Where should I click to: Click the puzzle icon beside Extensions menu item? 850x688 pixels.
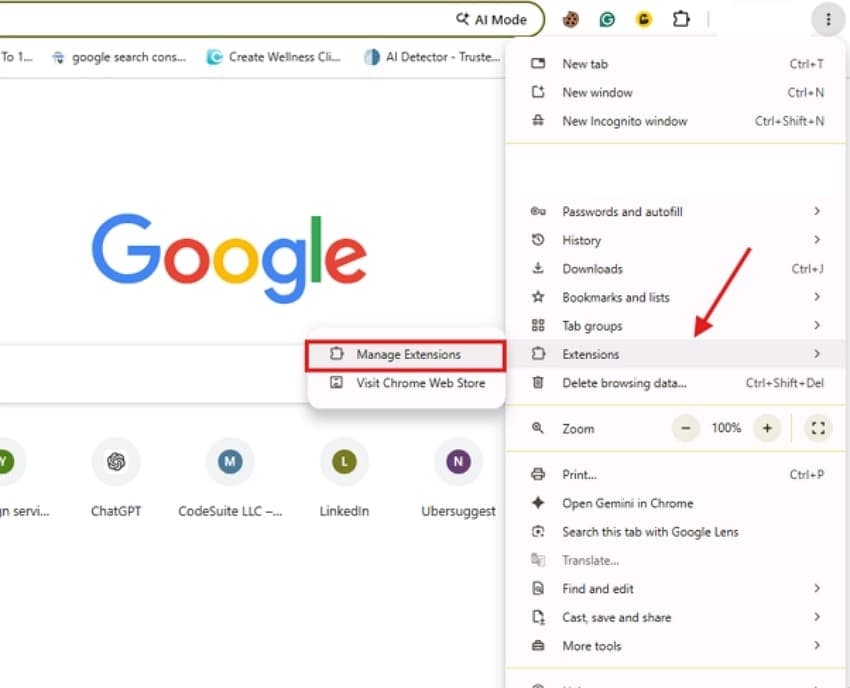click(x=538, y=353)
